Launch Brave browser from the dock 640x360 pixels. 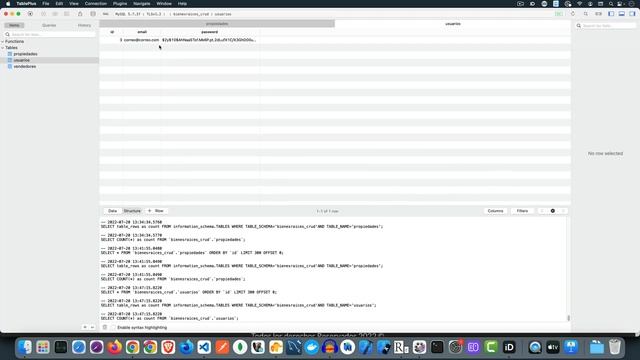(168, 347)
